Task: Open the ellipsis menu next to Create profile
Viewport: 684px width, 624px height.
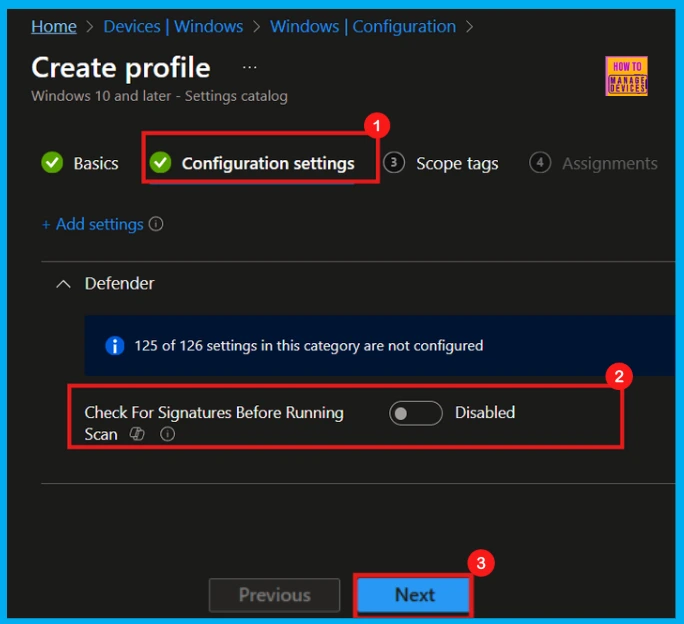Action: pos(250,68)
